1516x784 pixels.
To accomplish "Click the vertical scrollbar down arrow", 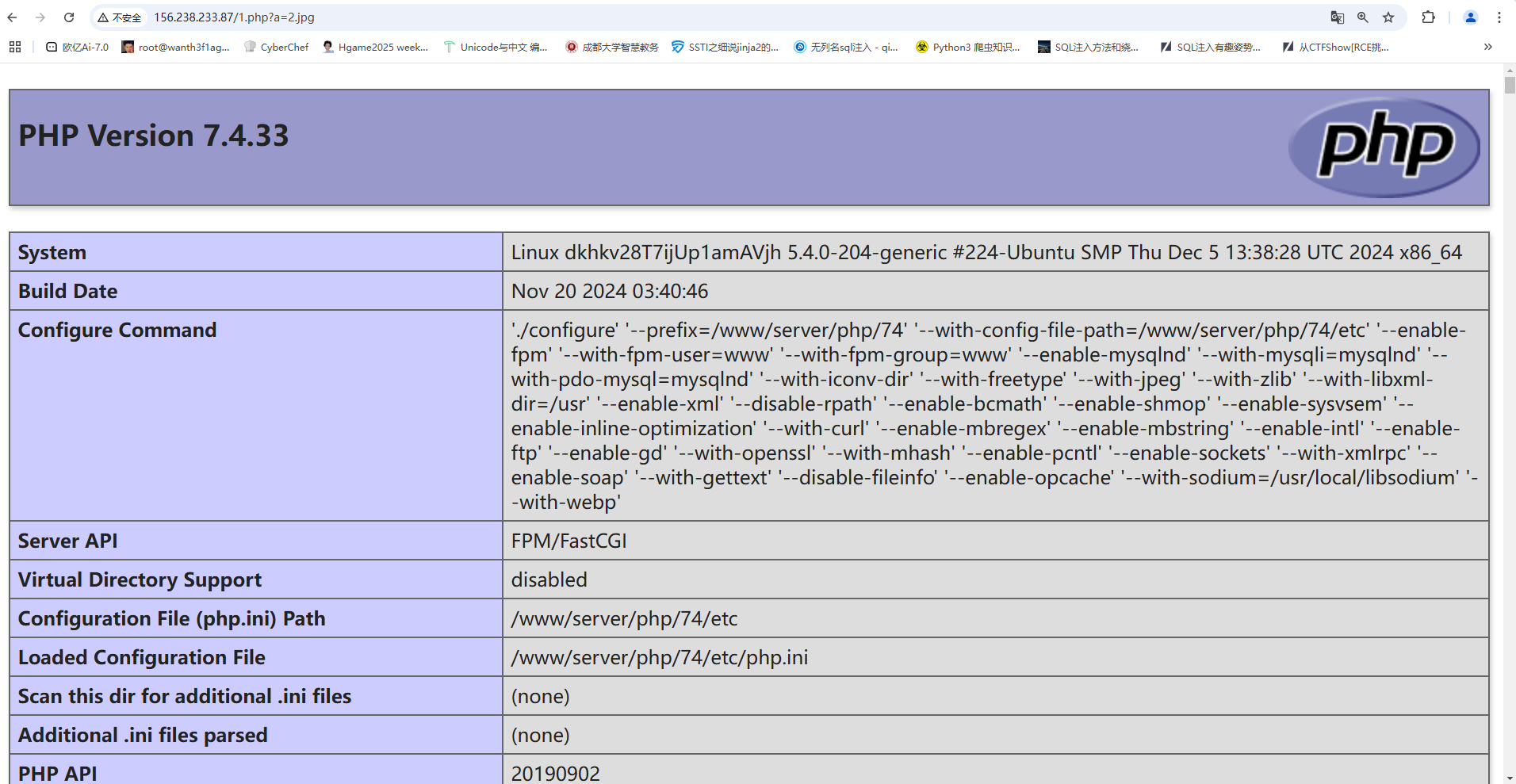I will pos(1510,778).
